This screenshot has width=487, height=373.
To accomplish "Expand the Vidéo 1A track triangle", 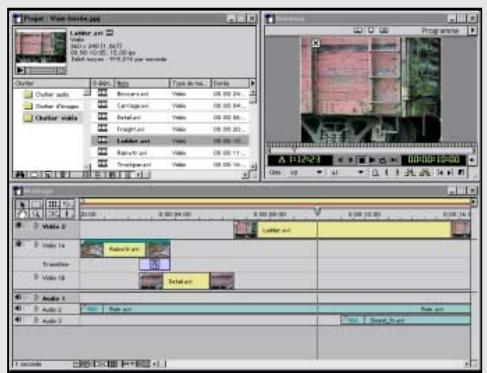I will [x=36, y=245].
